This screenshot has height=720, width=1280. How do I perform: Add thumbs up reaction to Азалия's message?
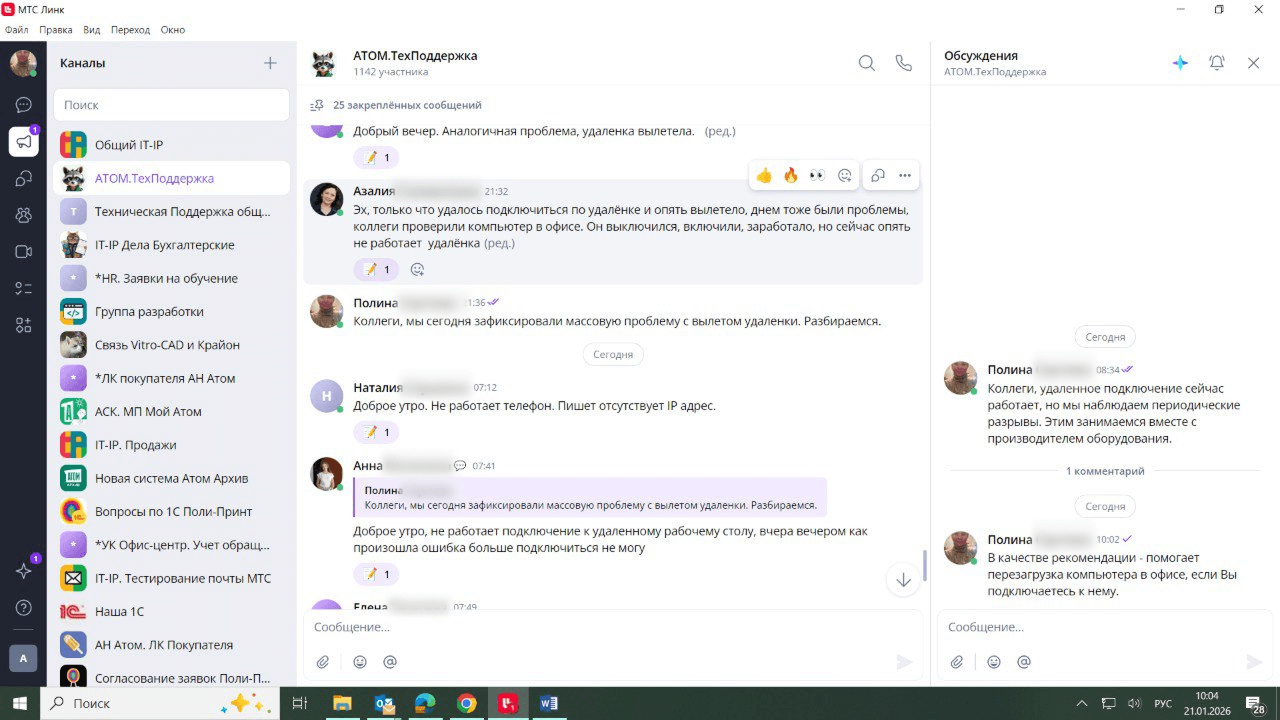pos(764,176)
